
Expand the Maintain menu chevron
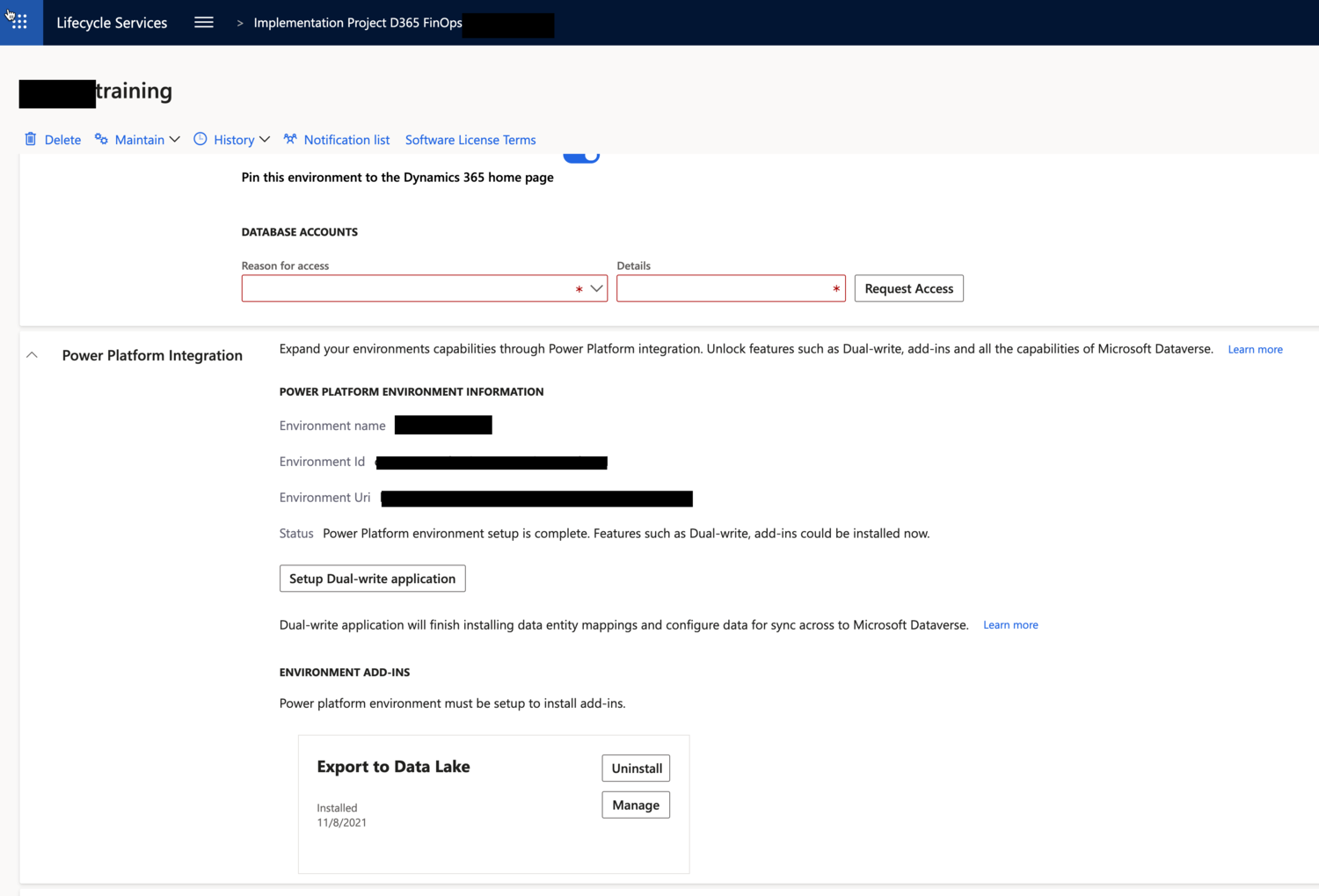point(175,139)
